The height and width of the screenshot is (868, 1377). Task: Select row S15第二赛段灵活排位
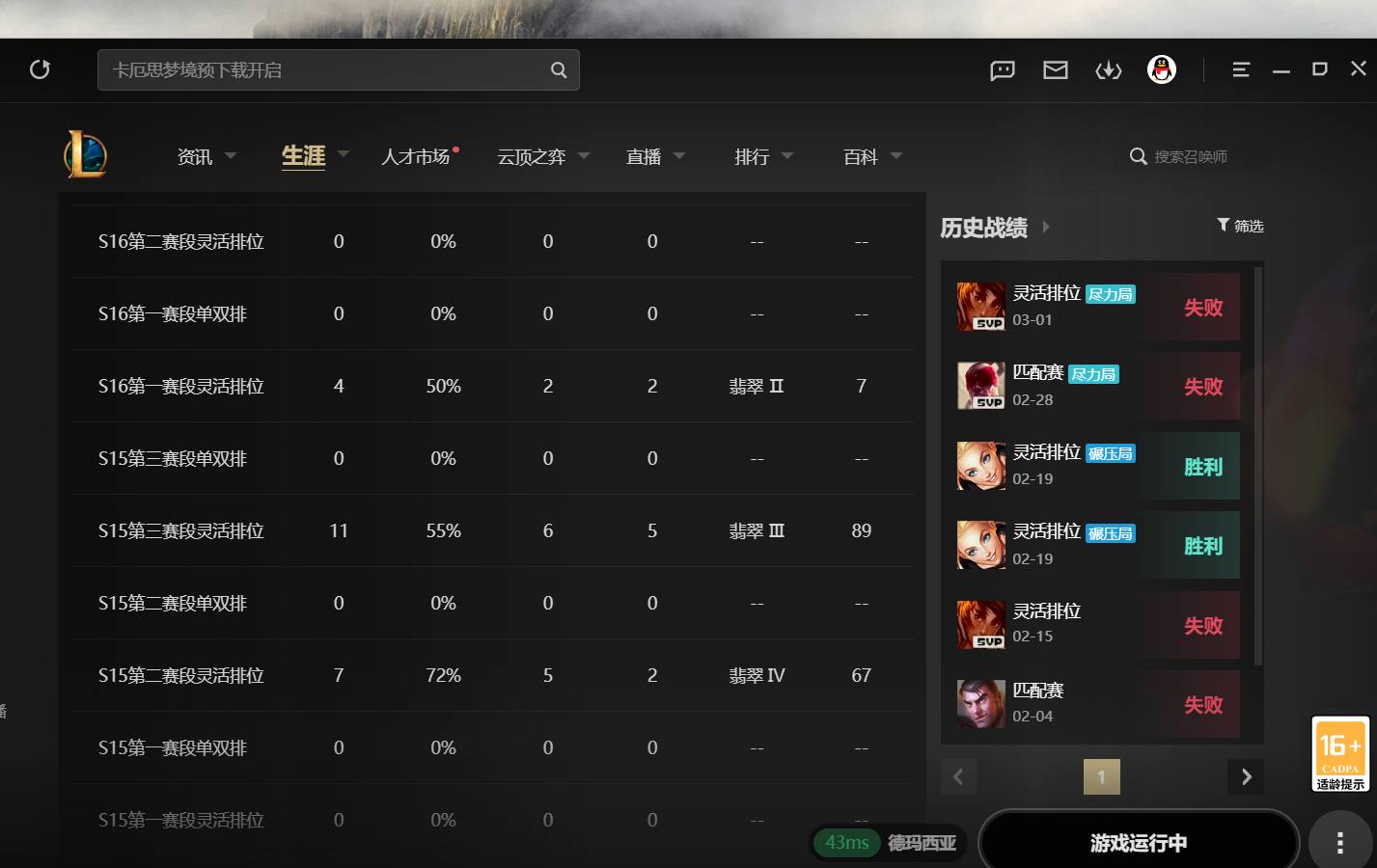click(491, 675)
